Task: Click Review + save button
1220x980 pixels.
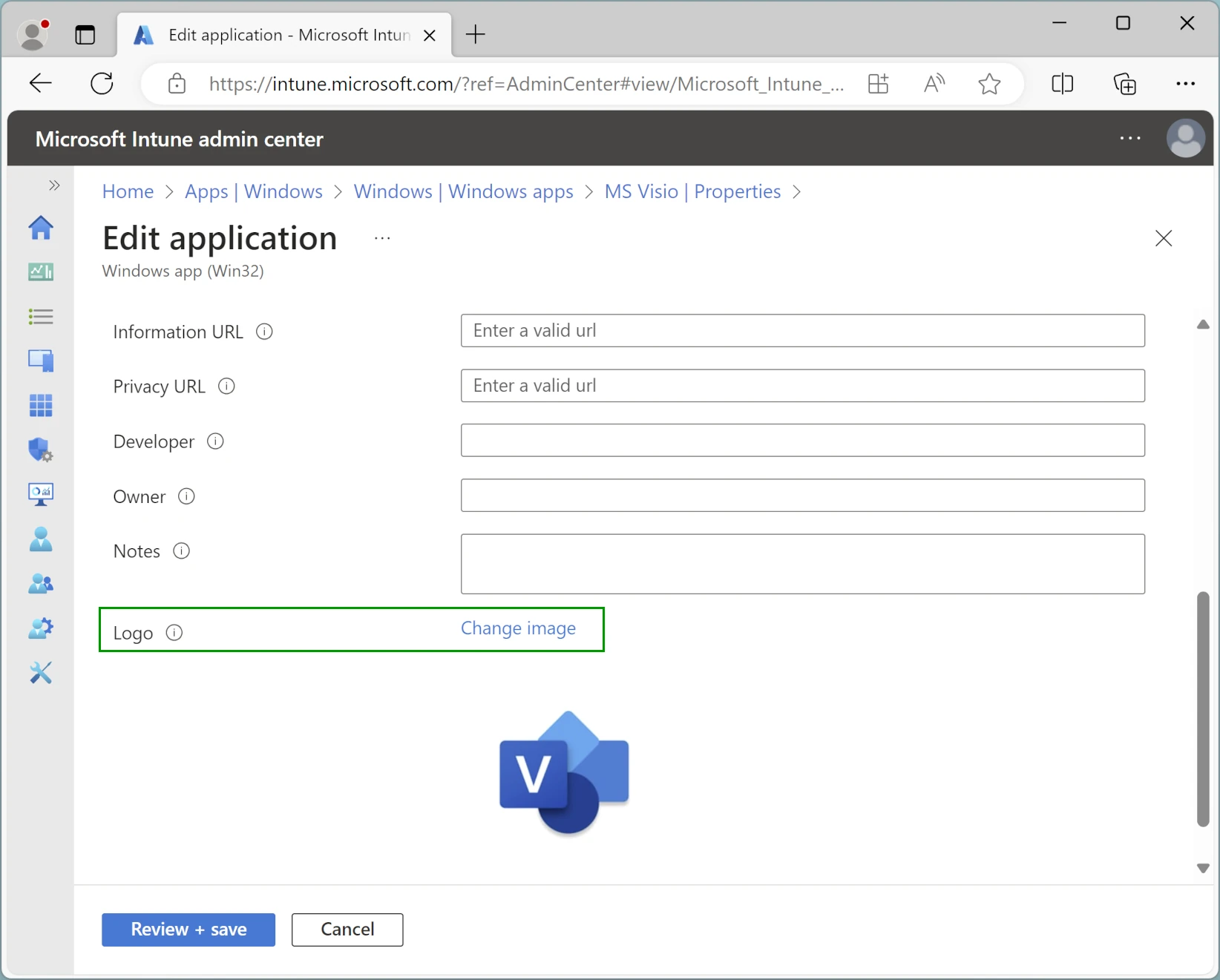Action: [188, 930]
